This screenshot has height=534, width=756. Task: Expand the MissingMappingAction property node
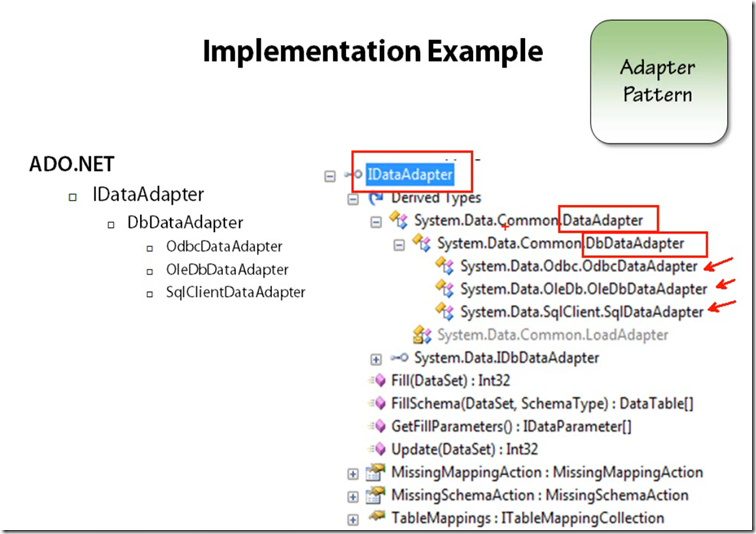(x=353, y=474)
